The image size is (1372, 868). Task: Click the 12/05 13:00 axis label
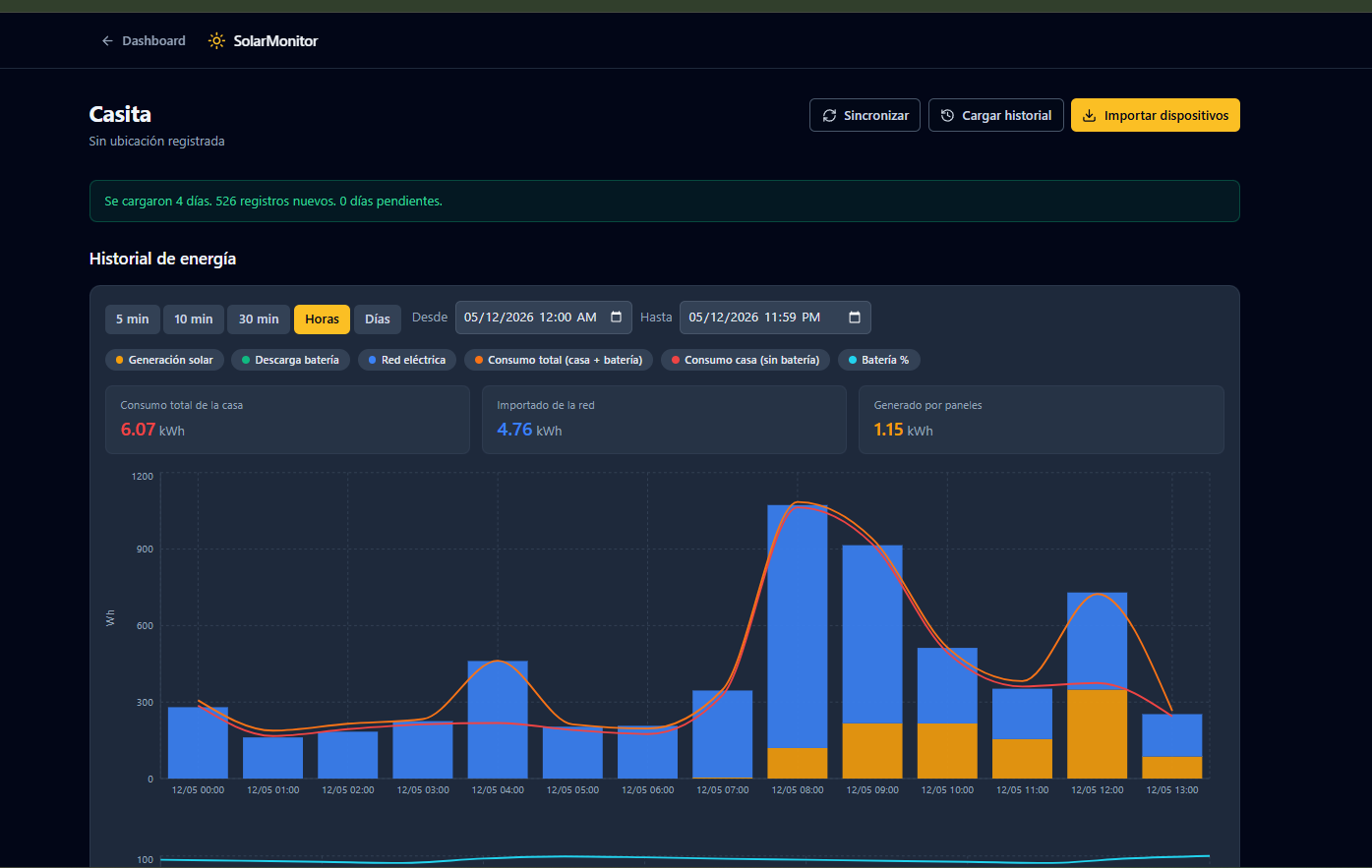(x=1172, y=790)
